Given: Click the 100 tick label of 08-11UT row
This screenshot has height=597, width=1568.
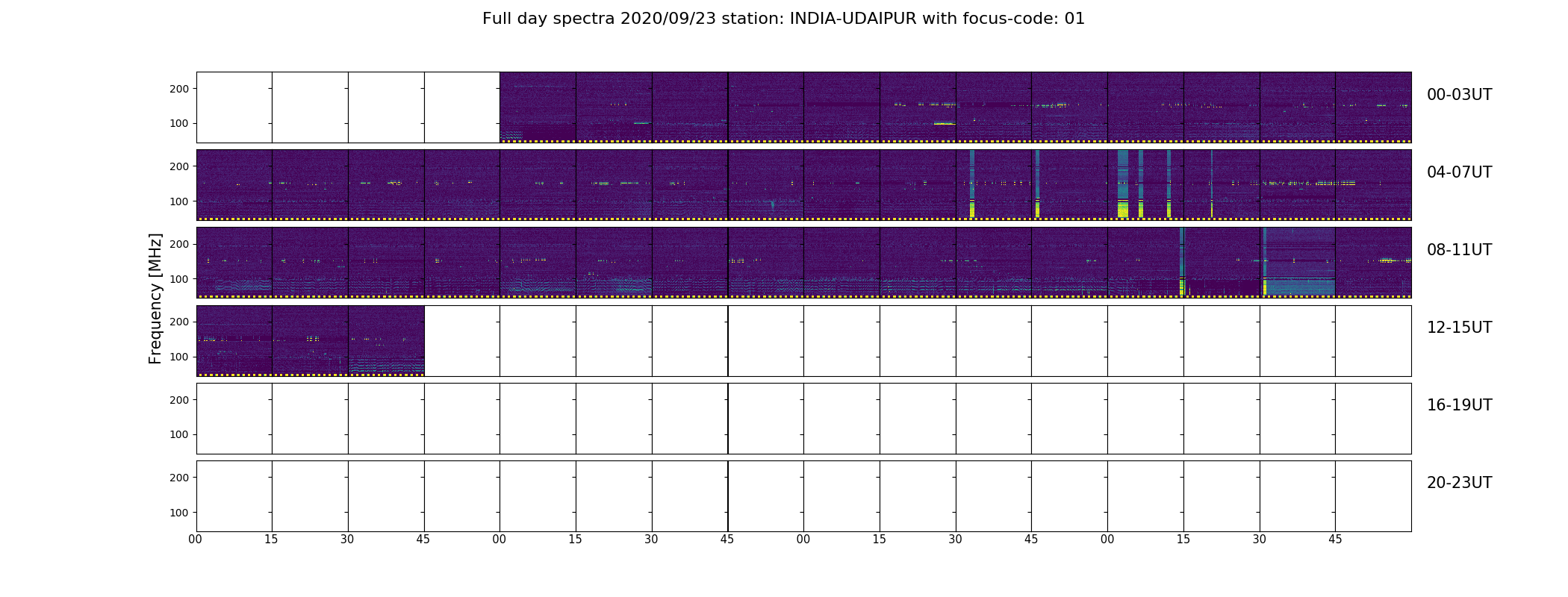Looking at the screenshot, I should (x=179, y=279).
